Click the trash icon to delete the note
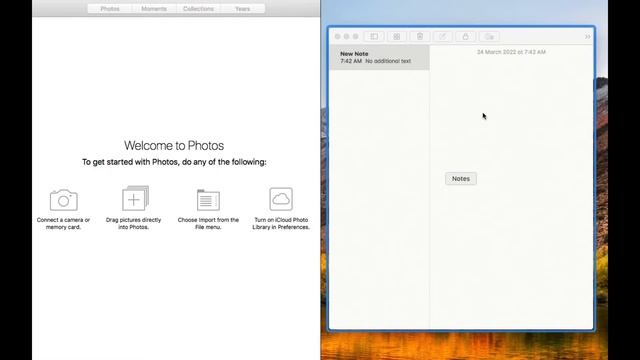Screen dimensions: 640x360 click(x=420, y=37)
